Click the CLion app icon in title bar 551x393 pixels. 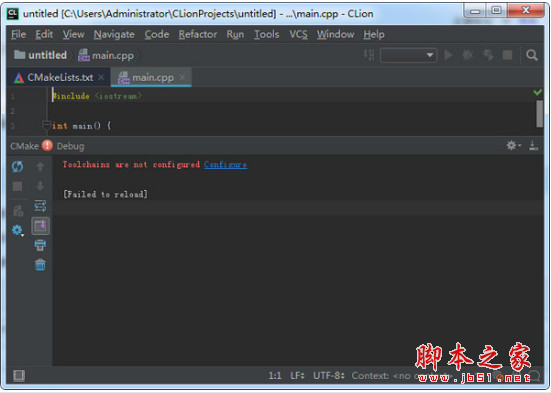tap(13, 14)
